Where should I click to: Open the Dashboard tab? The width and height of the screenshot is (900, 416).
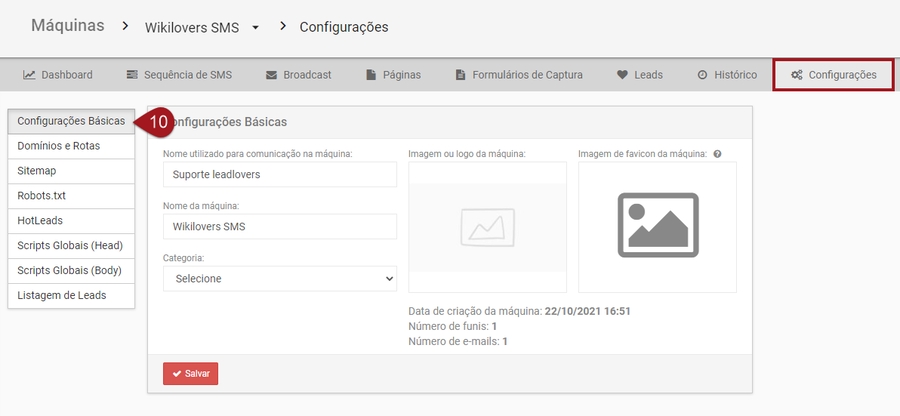[58, 75]
